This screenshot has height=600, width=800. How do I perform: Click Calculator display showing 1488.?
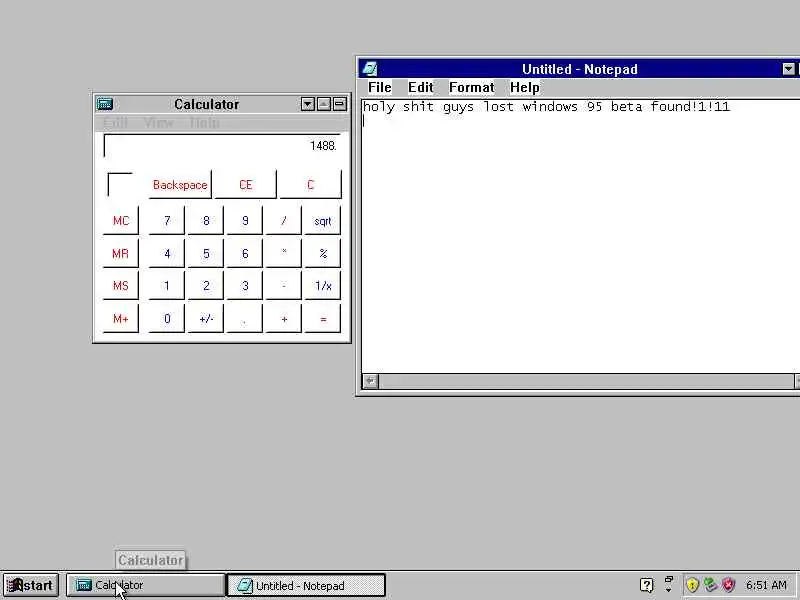[222, 146]
